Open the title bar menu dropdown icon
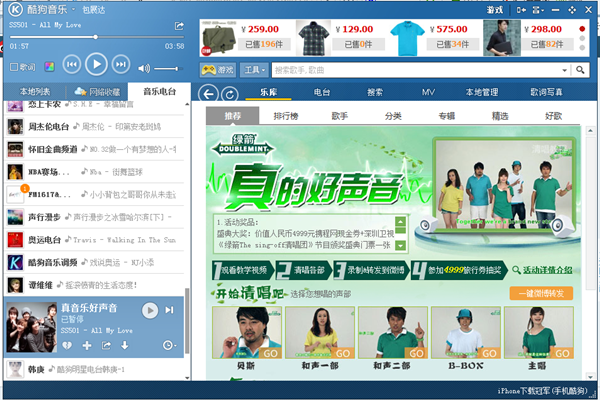This screenshot has width=600, height=400. [x=538, y=10]
